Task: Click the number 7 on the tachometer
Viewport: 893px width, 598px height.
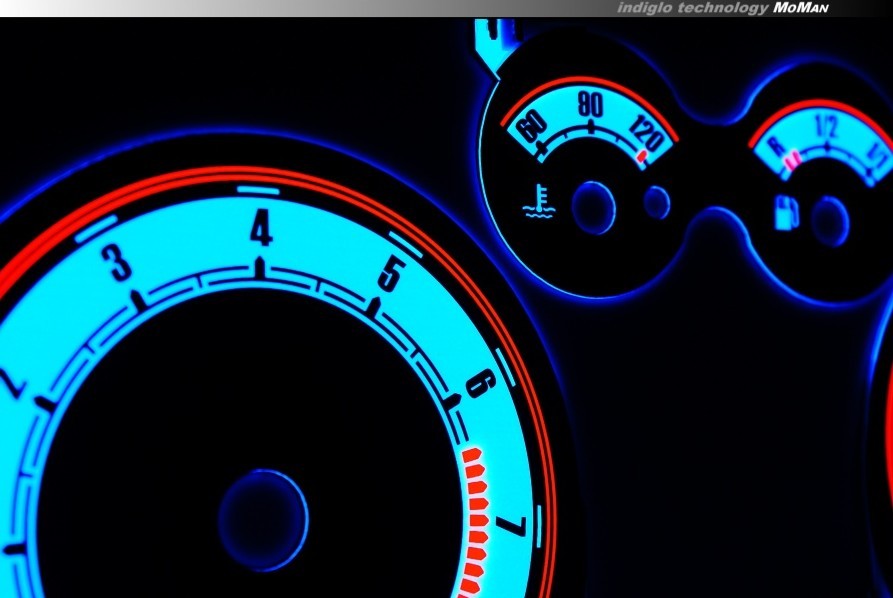Action: (511, 526)
